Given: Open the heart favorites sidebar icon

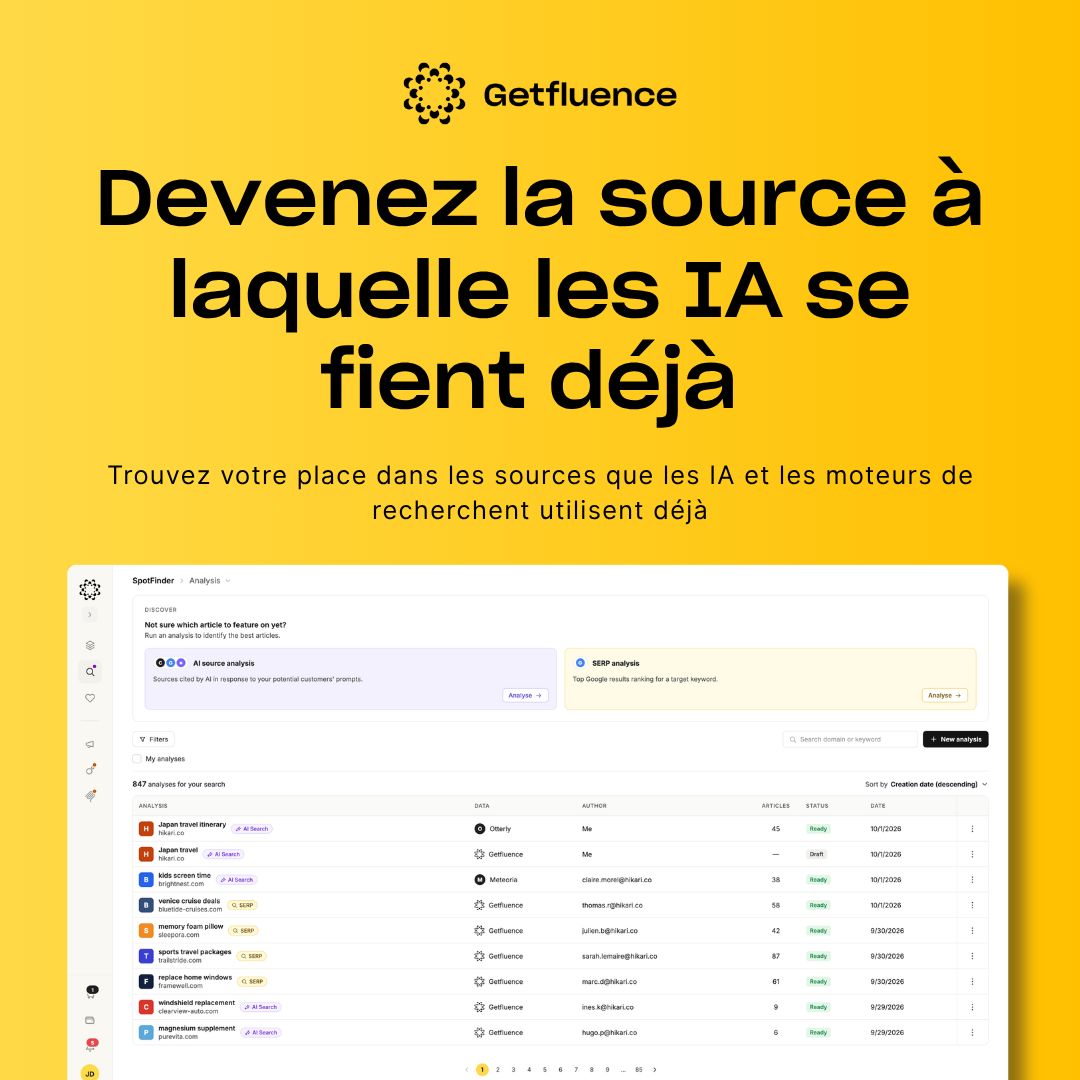Looking at the screenshot, I should 90,698.
